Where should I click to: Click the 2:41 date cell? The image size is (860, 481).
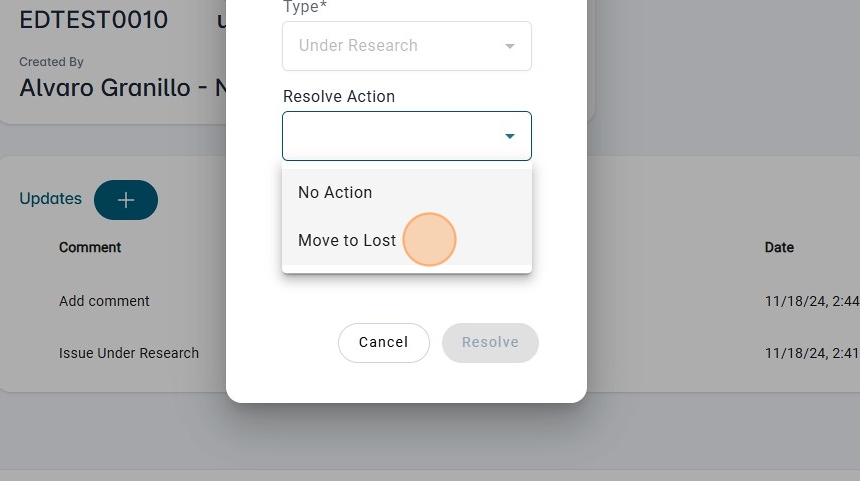pos(811,353)
